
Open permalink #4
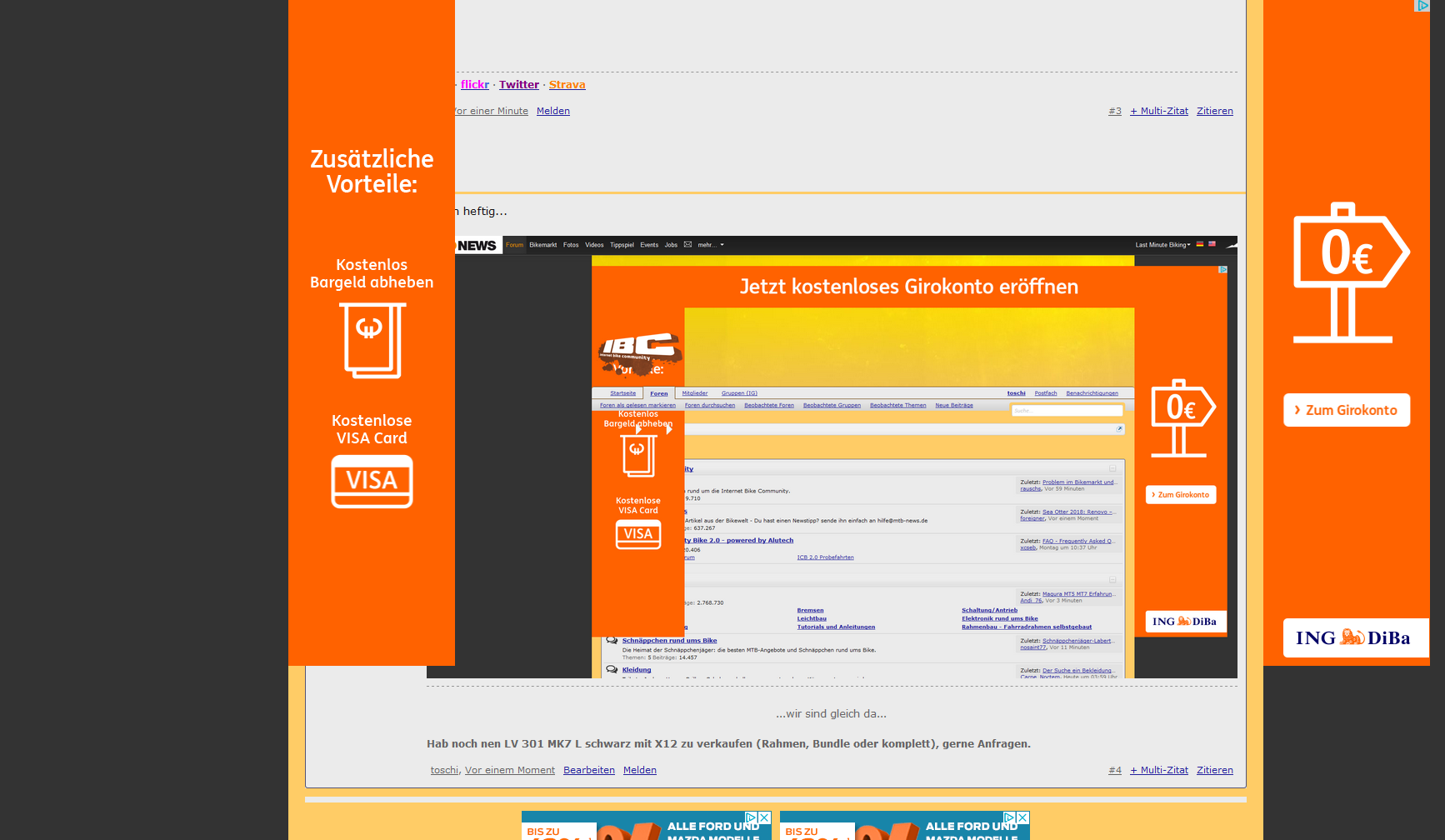1114,770
